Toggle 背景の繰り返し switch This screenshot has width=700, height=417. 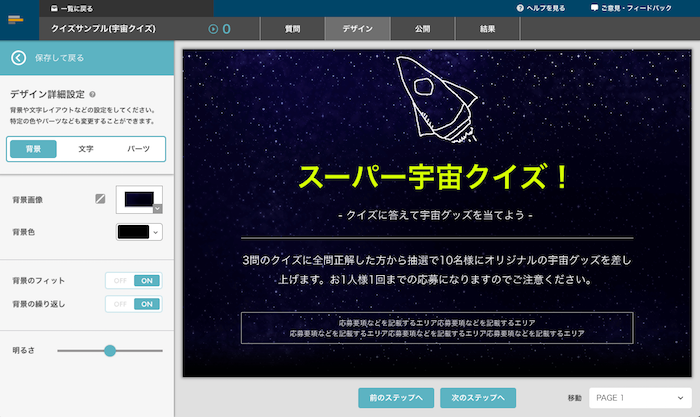pos(134,303)
